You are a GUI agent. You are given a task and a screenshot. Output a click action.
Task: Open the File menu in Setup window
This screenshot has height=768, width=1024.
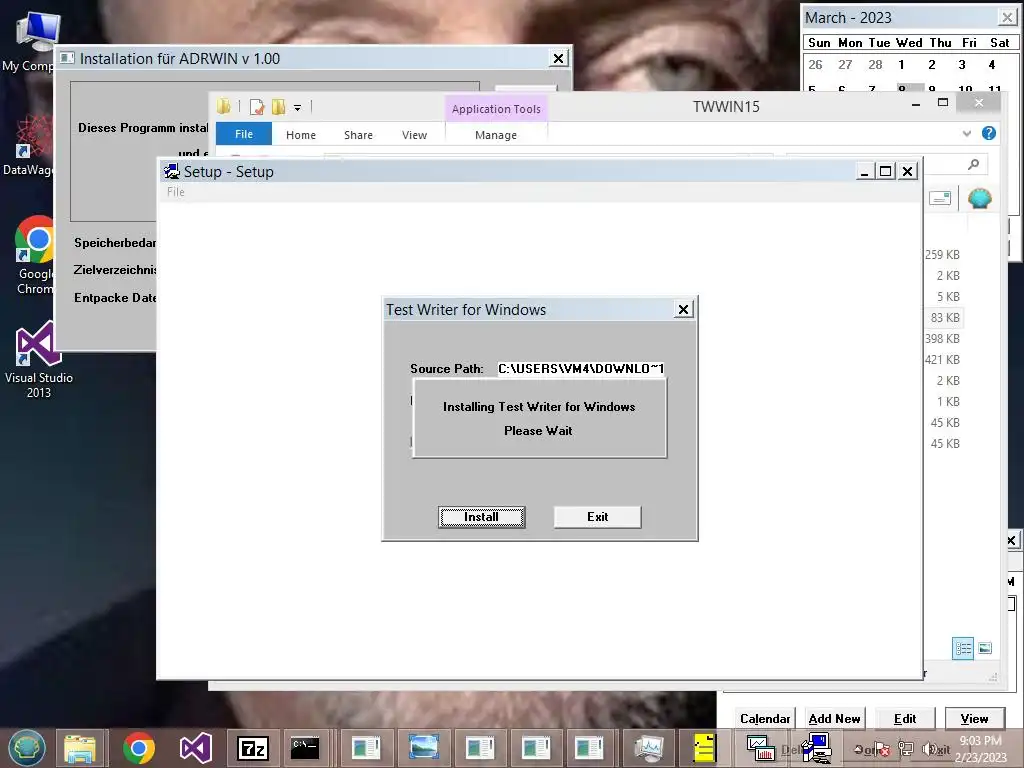176,192
